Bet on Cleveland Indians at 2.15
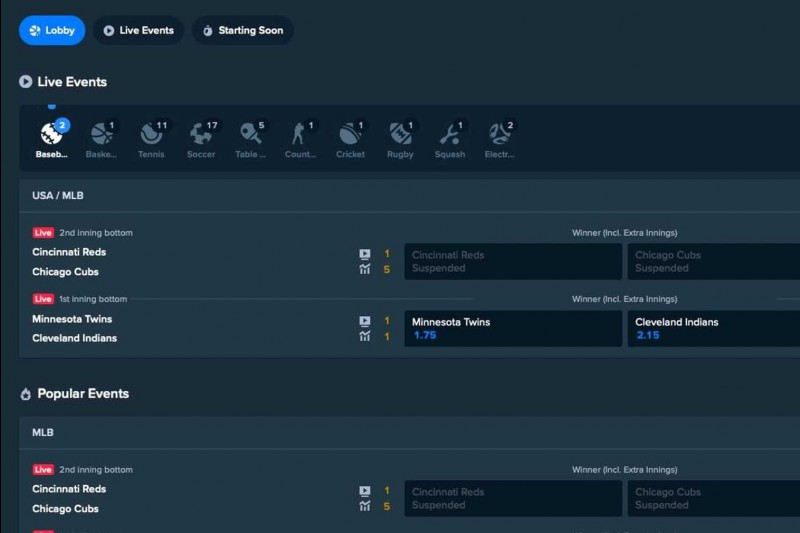Image resolution: width=800 pixels, height=533 pixels. (x=714, y=328)
